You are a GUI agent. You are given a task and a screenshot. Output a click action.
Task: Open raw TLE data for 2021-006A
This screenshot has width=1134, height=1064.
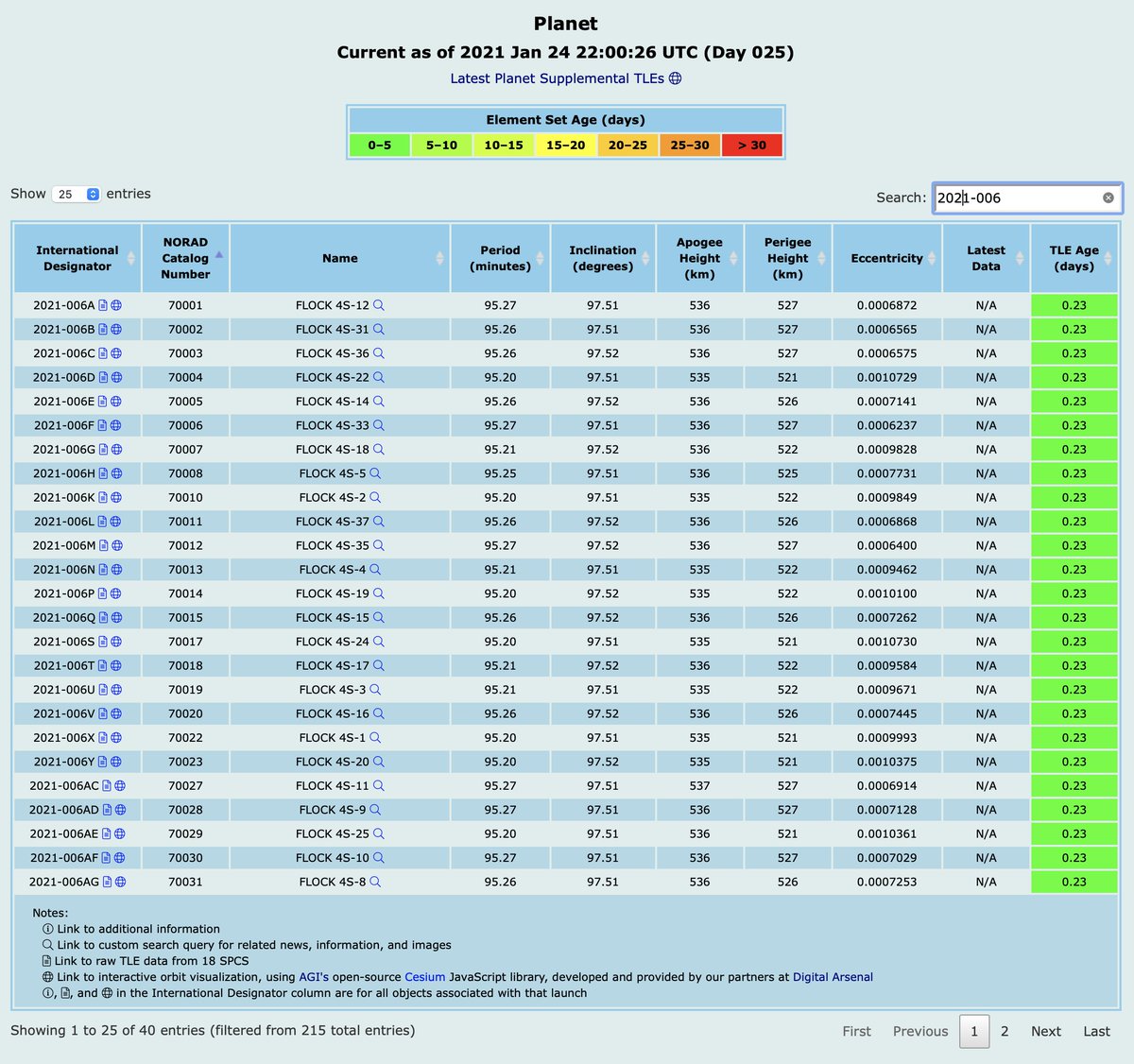(103, 305)
